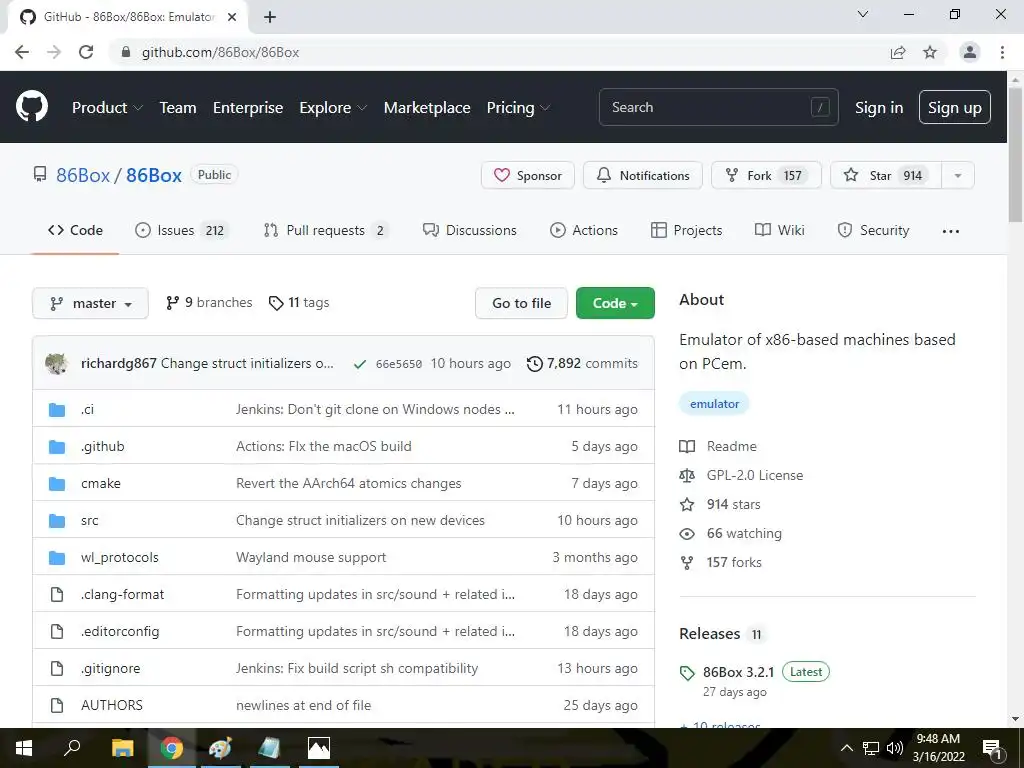Open the Paint app in taskbar
1024x768 pixels.
[x=220, y=748]
